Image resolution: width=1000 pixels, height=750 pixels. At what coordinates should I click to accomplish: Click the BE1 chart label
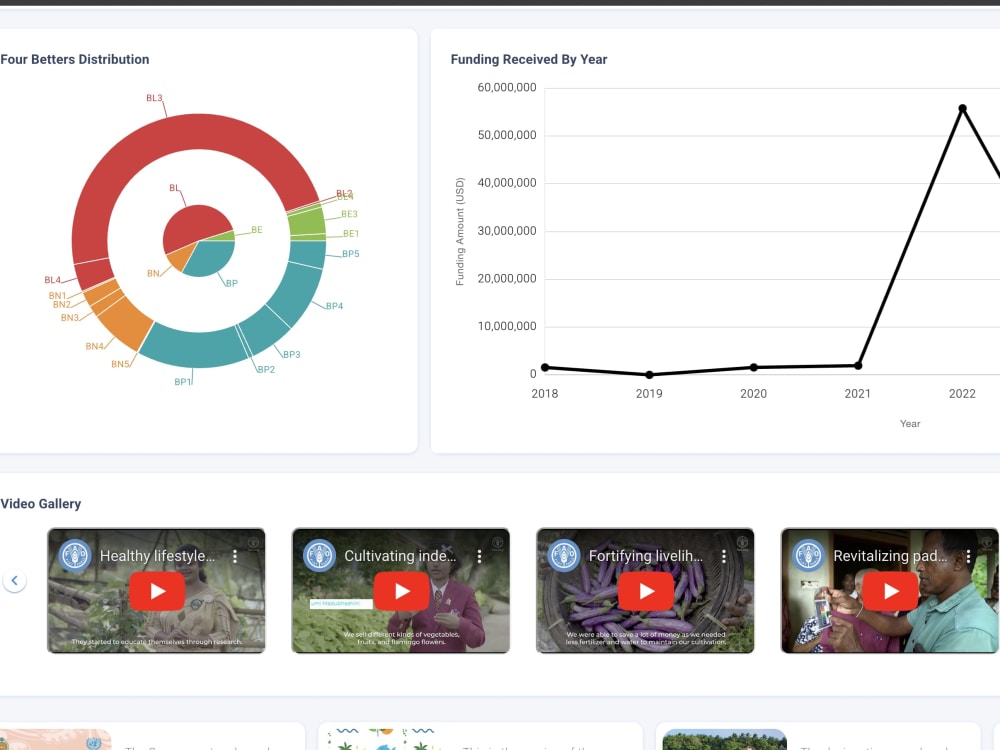click(351, 234)
